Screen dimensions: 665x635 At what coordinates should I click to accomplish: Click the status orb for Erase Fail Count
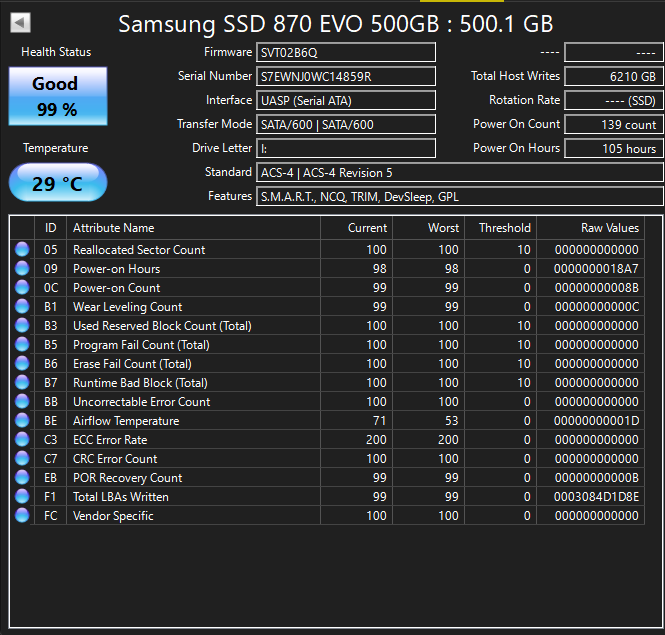coord(22,364)
